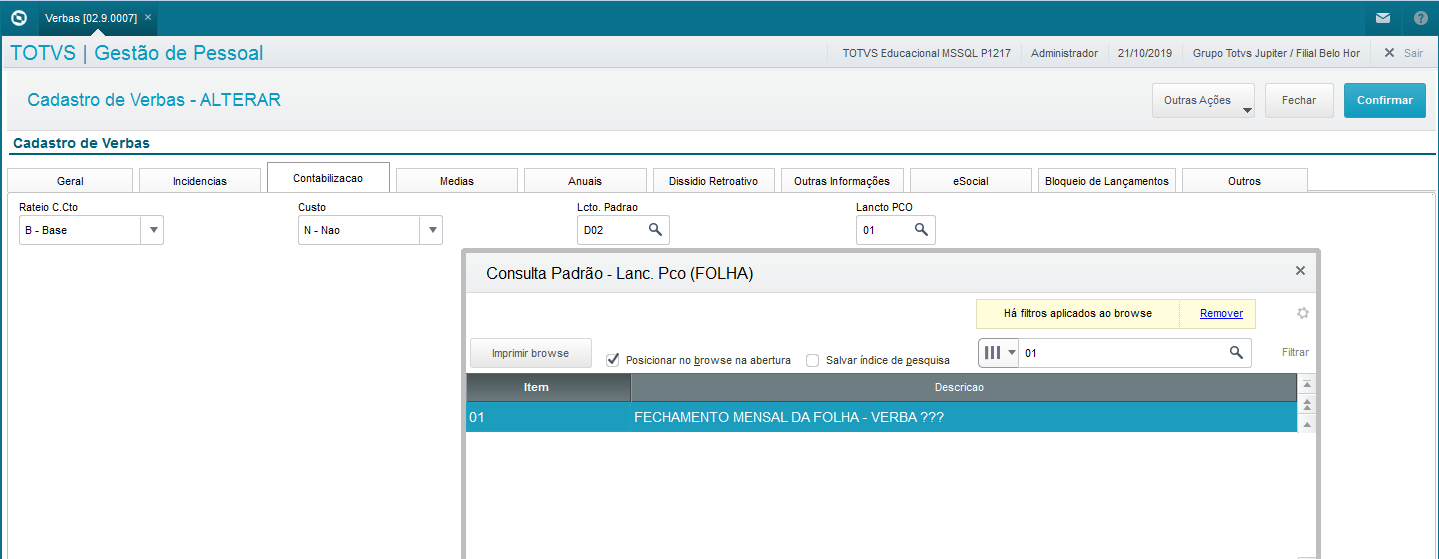Switch to the Geral tab
The width and height of the screenshot is (1439, 559).
(70, 181)
